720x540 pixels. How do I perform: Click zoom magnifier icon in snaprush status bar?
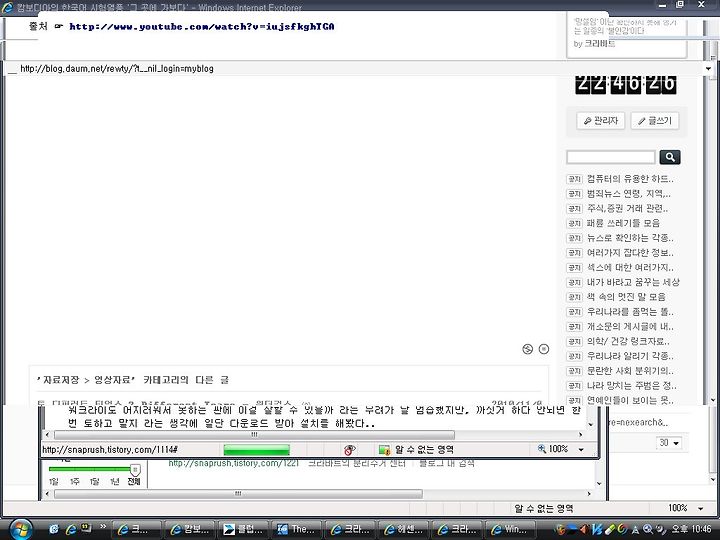click(542, 449)
